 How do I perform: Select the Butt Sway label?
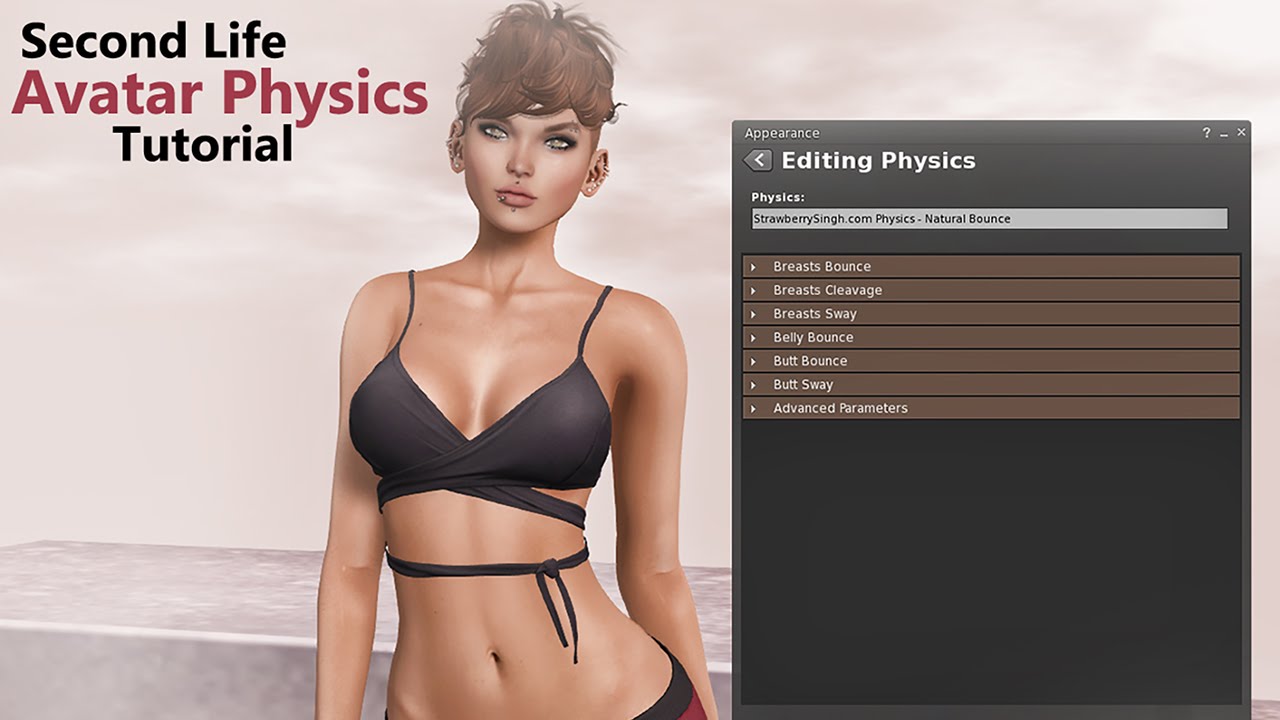(803, 385)
